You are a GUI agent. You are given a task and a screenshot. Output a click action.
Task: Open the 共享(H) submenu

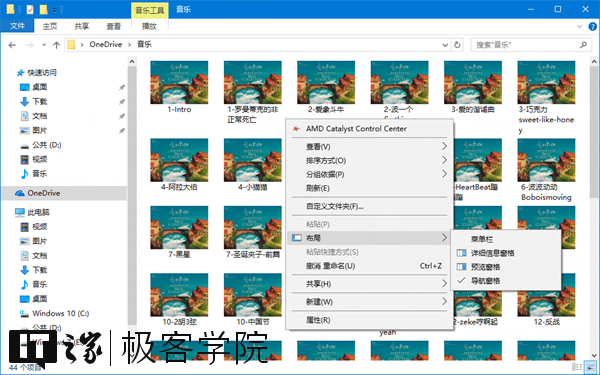pyautogui.click(x=369, y=284)
